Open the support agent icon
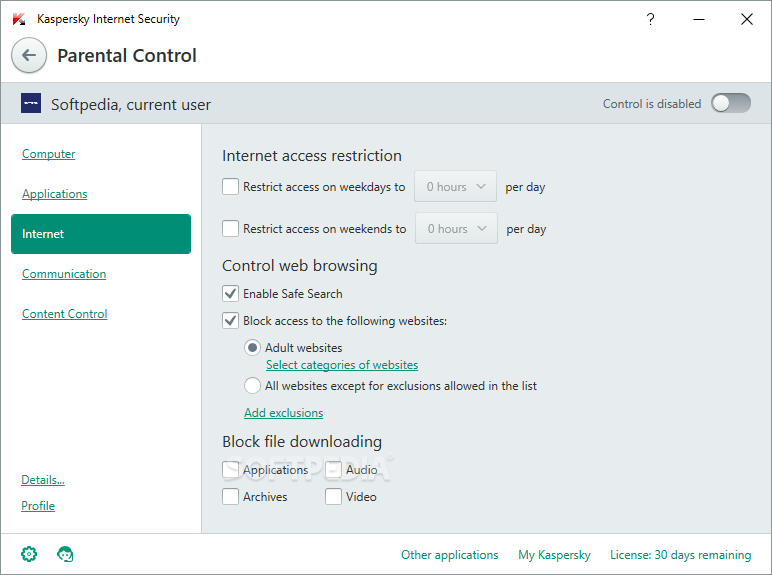This screenshot has height=575, width=772. [x=65, y=554]
